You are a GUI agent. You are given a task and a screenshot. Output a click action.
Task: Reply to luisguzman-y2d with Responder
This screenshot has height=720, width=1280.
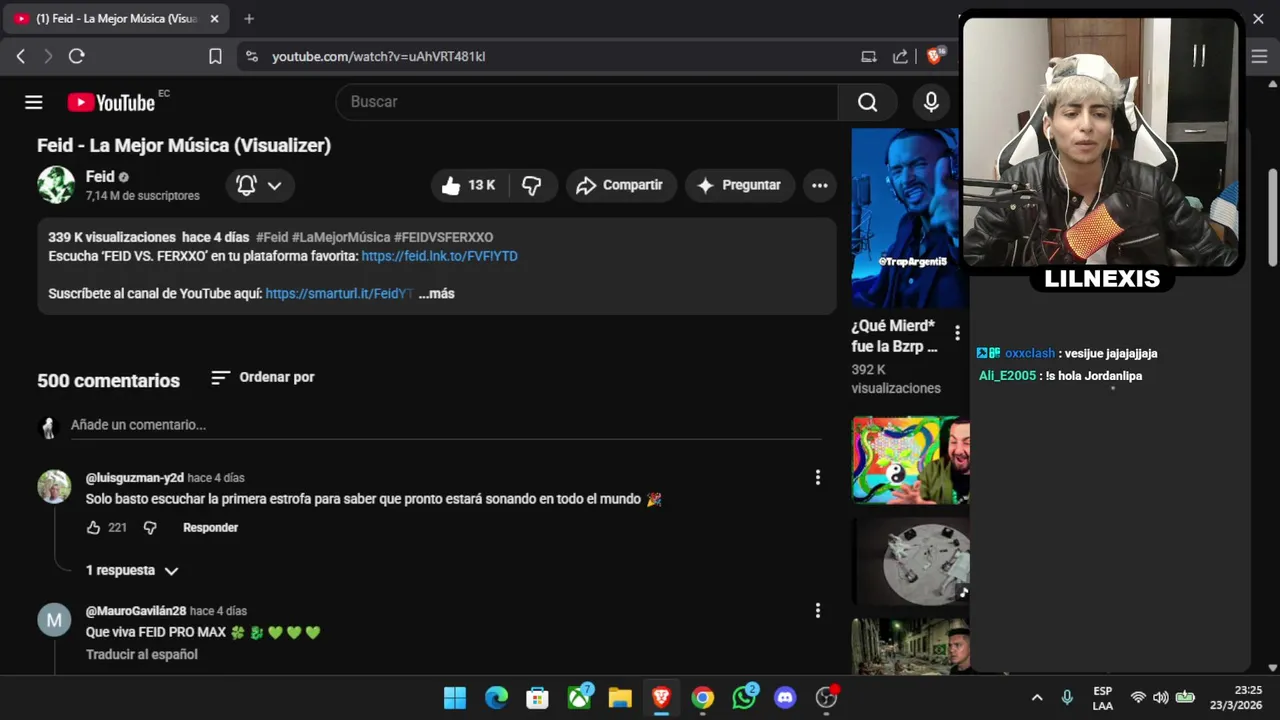[x=210, y=527]
